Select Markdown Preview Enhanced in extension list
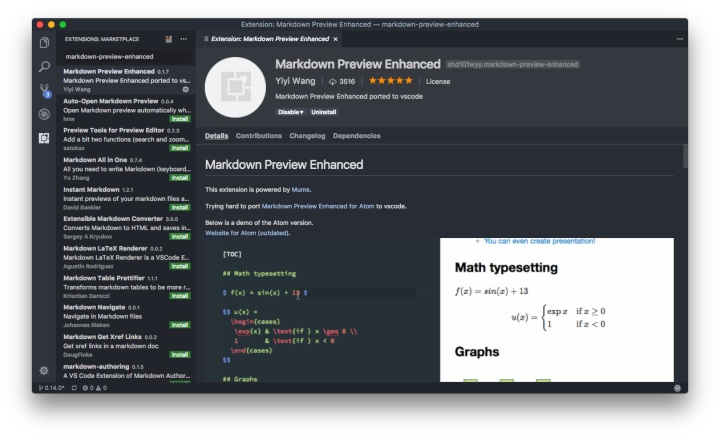The image size is (720, 439). point(126,80)
